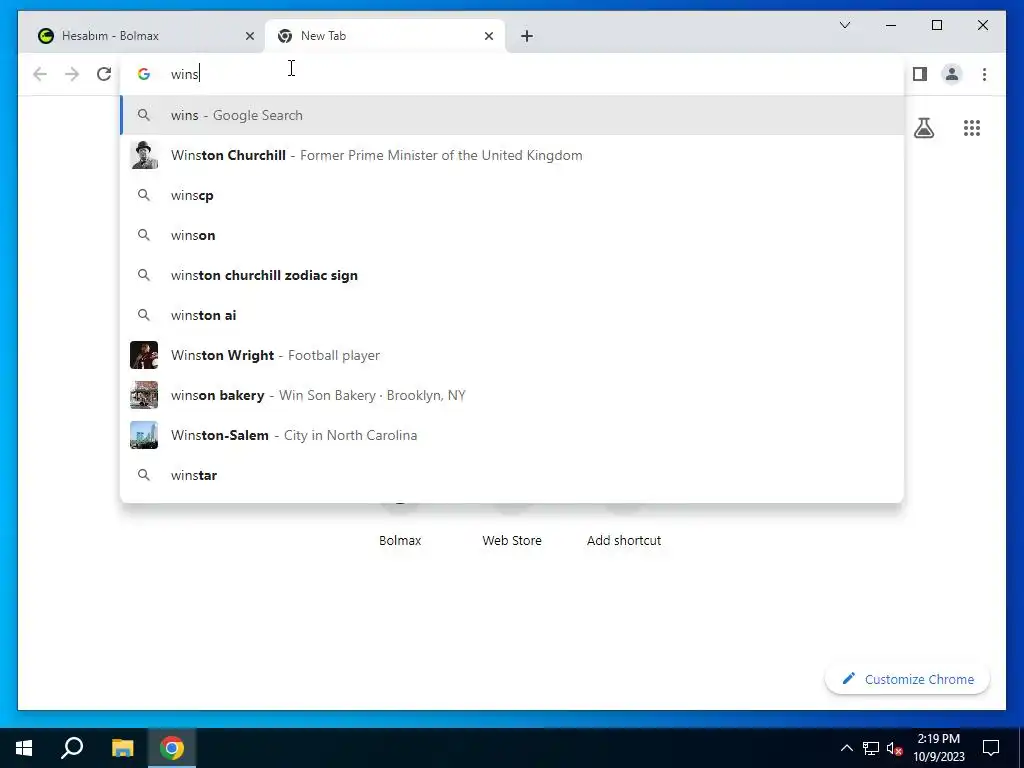The image size is (1024, 768).
Task: Pick winston churchill zodiac sign suggestion
Action: 512,275
